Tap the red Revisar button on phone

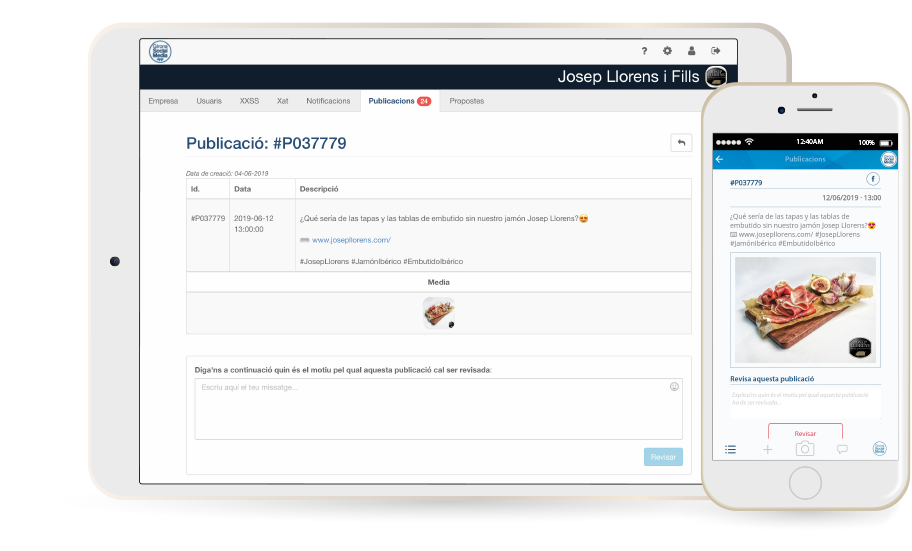point(805,431)
